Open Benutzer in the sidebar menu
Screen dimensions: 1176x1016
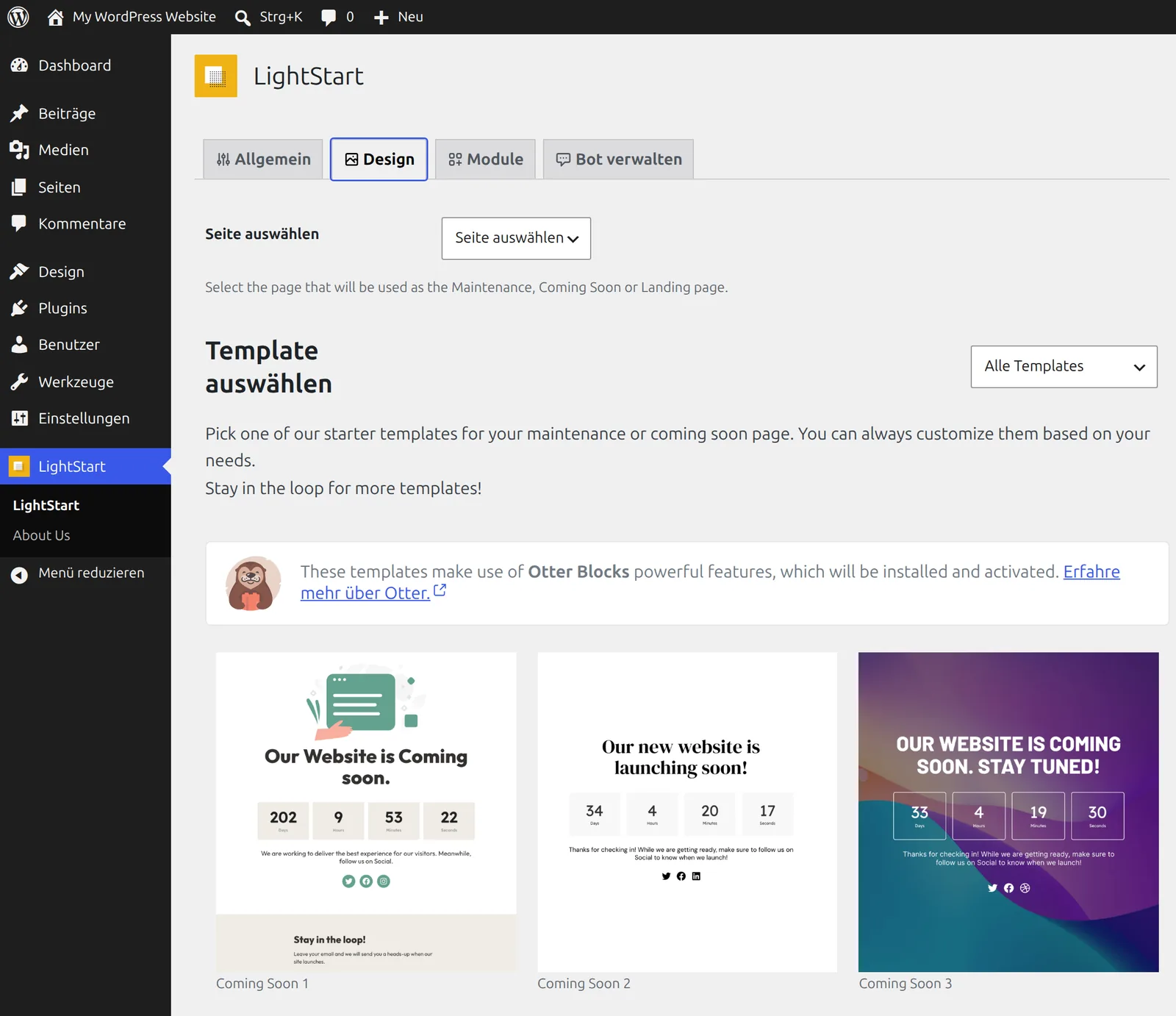tap(85, 345)
